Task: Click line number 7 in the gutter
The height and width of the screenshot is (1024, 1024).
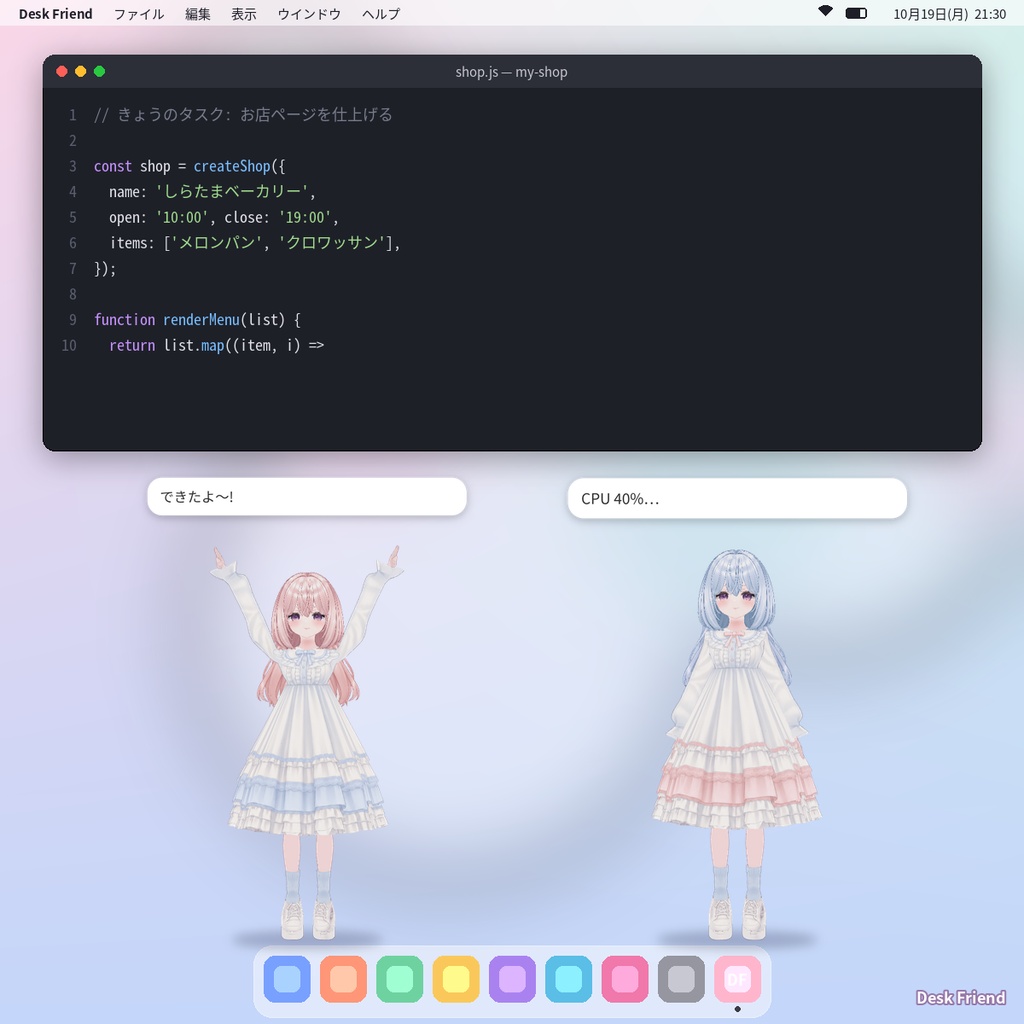Action: tap(72, 268)
